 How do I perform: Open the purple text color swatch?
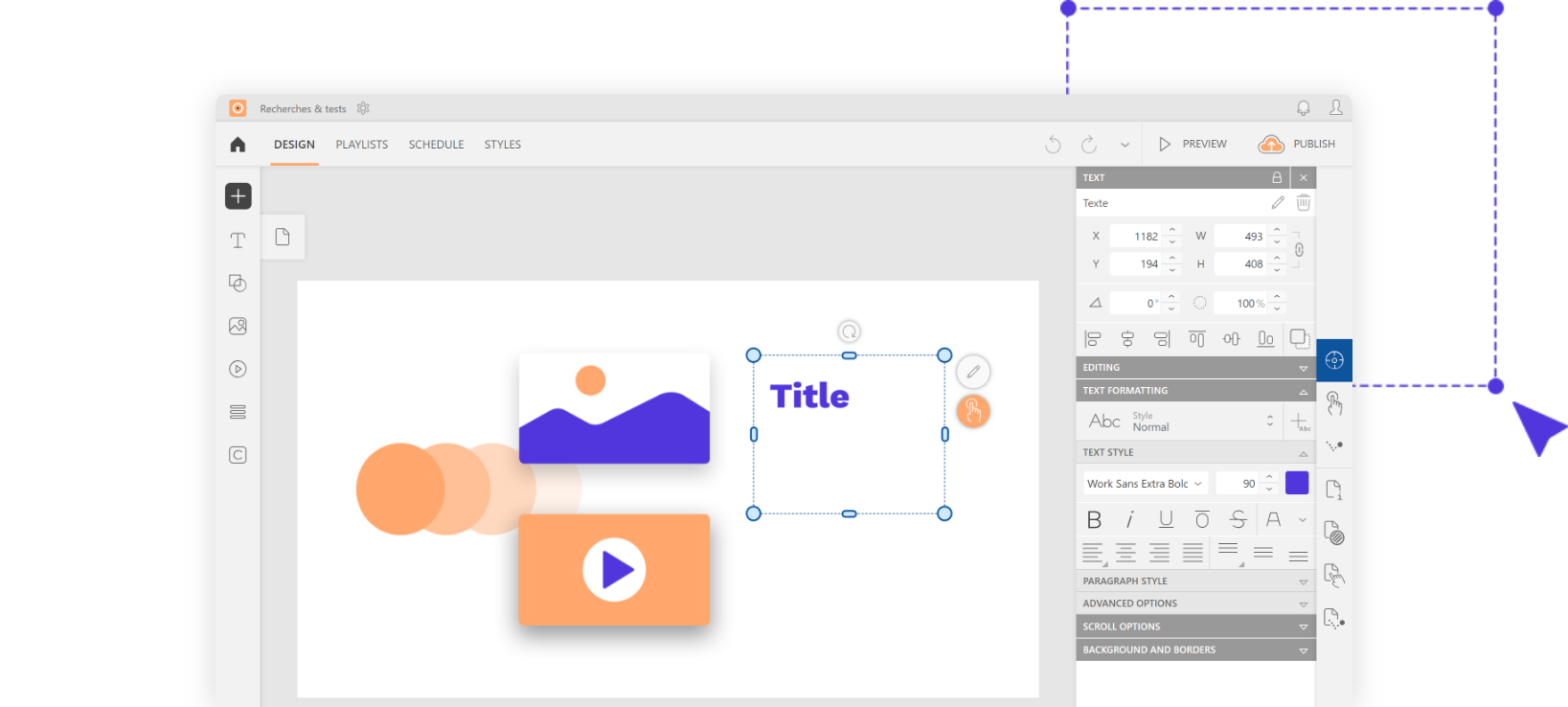tap(1297, 483)
